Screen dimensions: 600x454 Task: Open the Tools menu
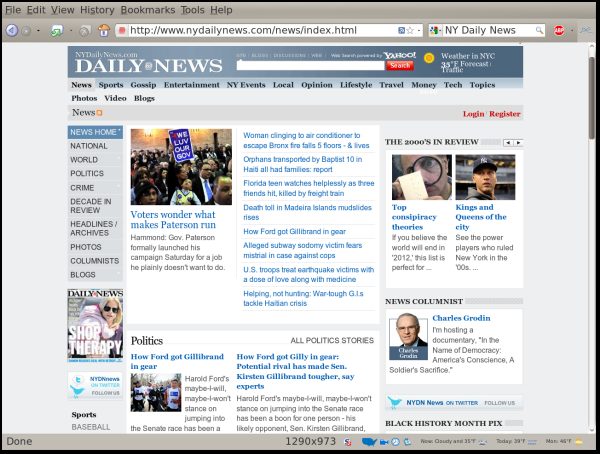coord(192,10)
